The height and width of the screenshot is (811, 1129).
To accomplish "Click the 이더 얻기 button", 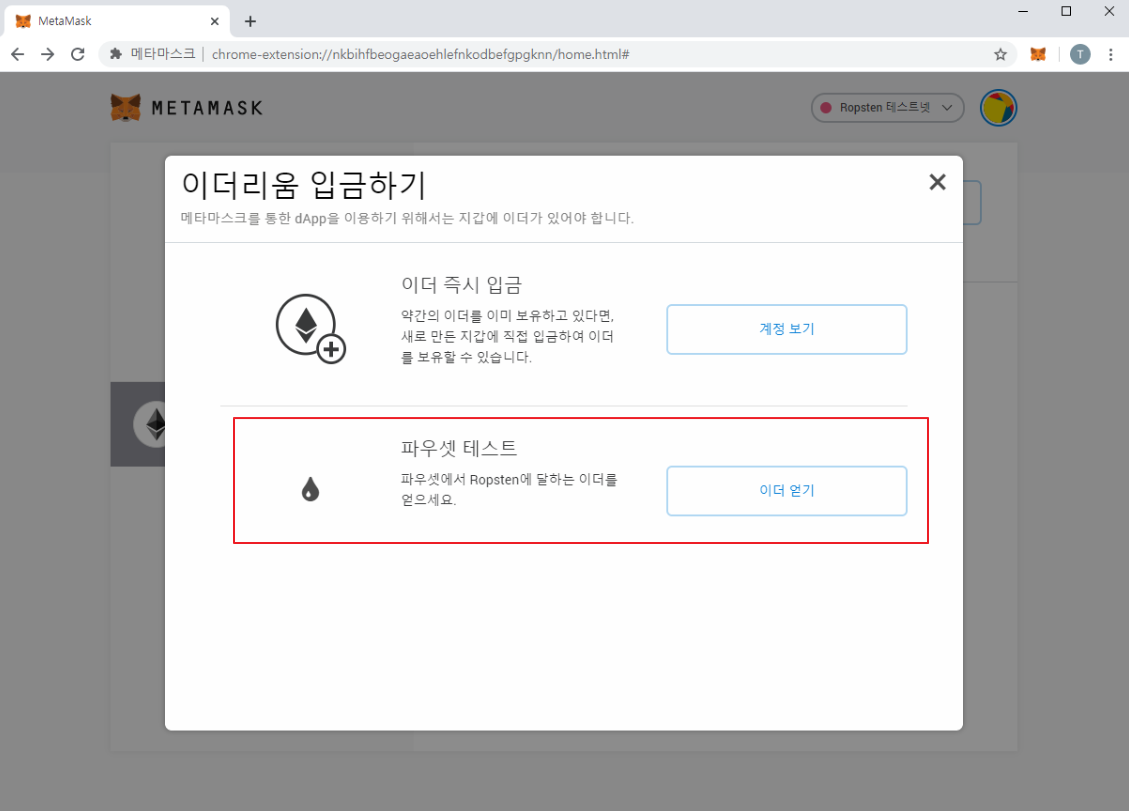I will (786, 490).
